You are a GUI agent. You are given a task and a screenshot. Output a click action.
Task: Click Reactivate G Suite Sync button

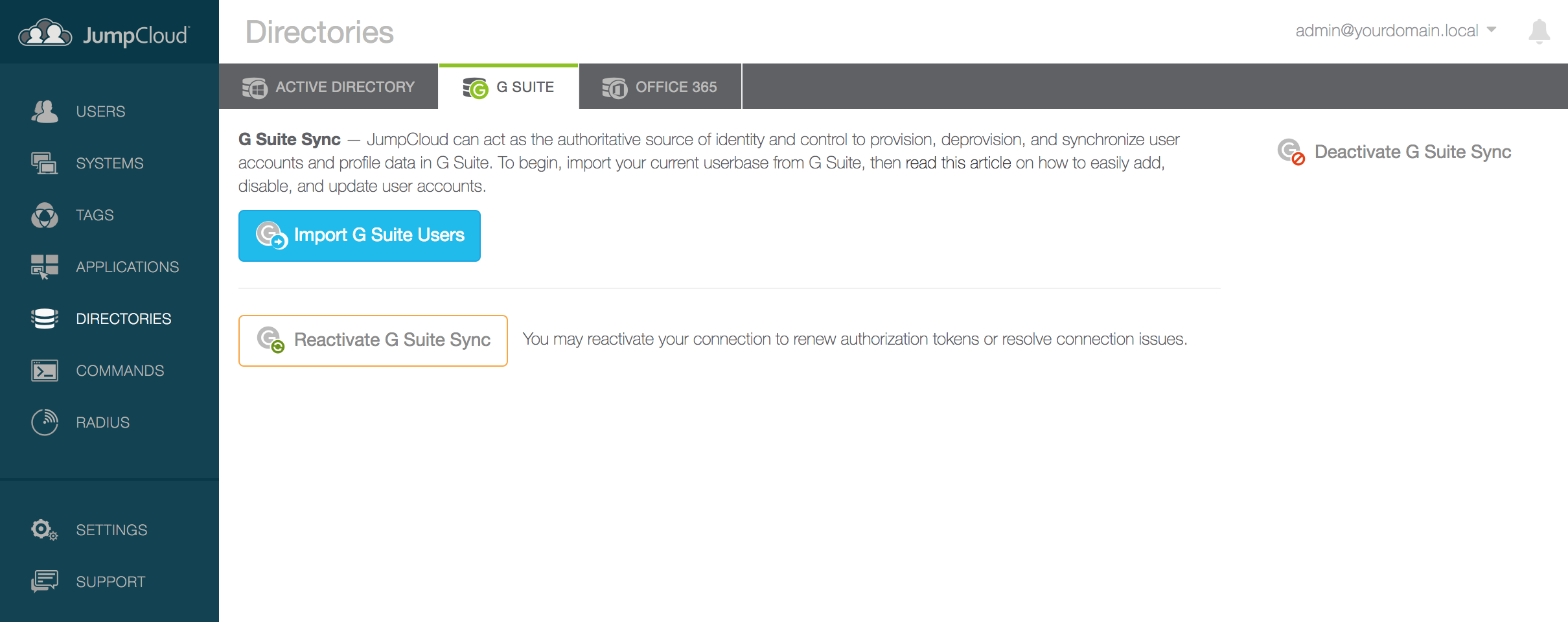[x=373, y=341]
